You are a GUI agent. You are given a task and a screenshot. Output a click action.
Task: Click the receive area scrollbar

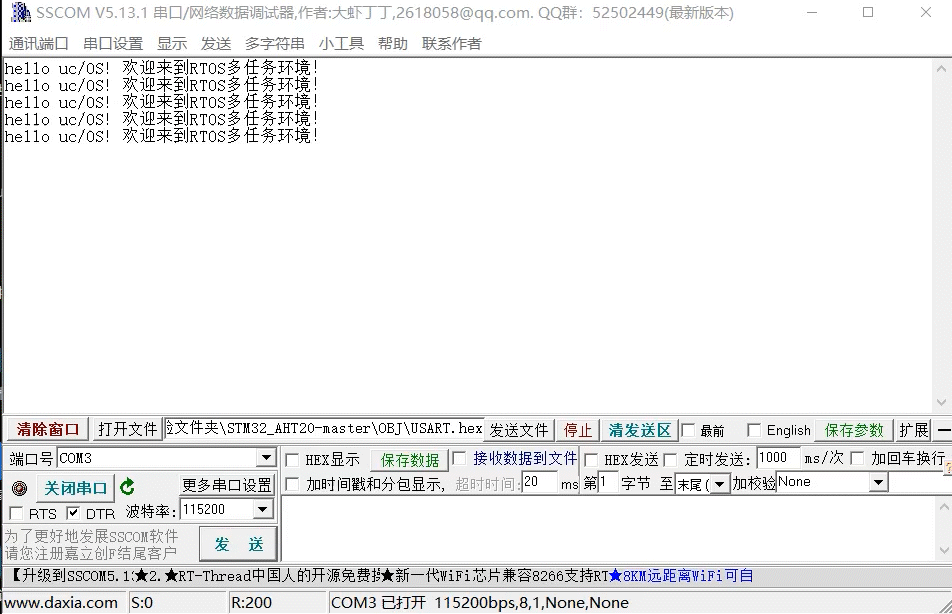(941, 240)
